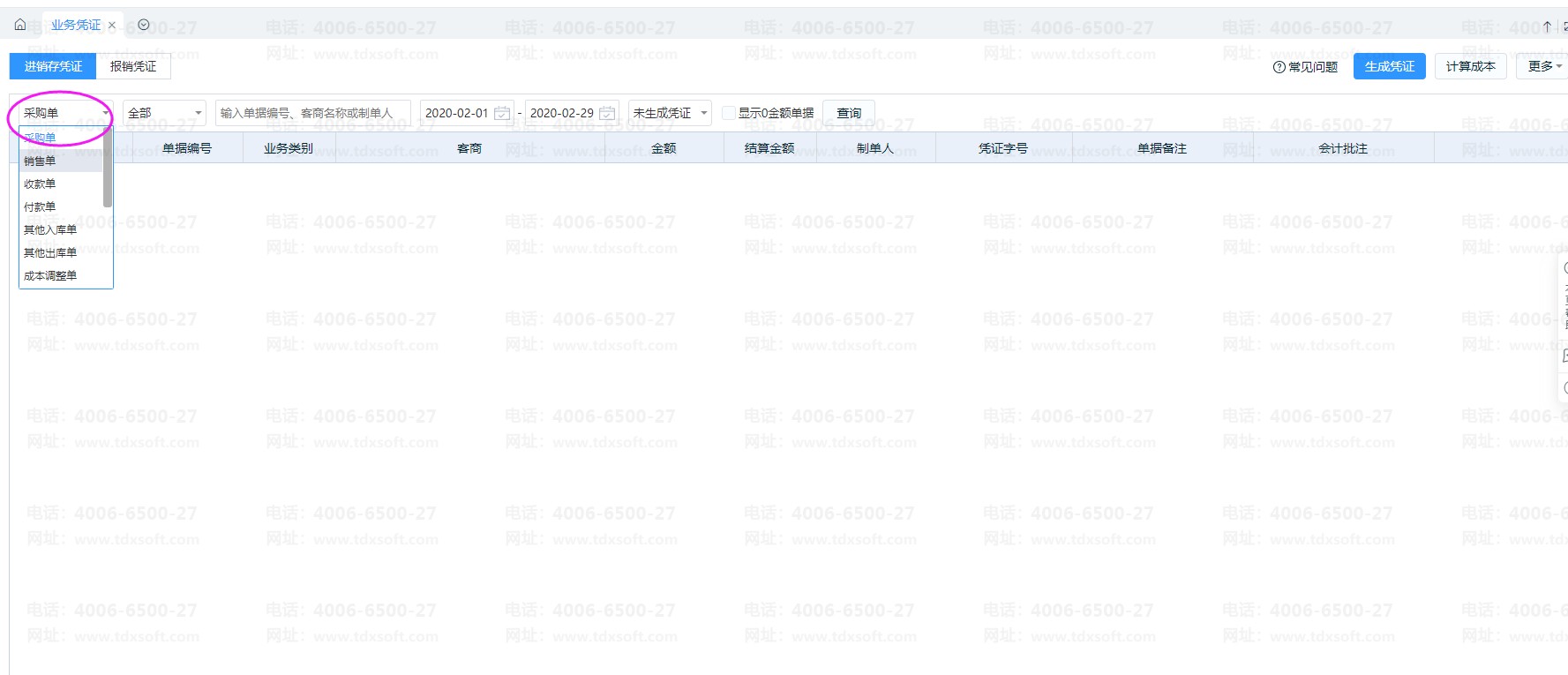Go to the home icon tab
This screenshot has width=1568, height=675.
tap(19, 25)
